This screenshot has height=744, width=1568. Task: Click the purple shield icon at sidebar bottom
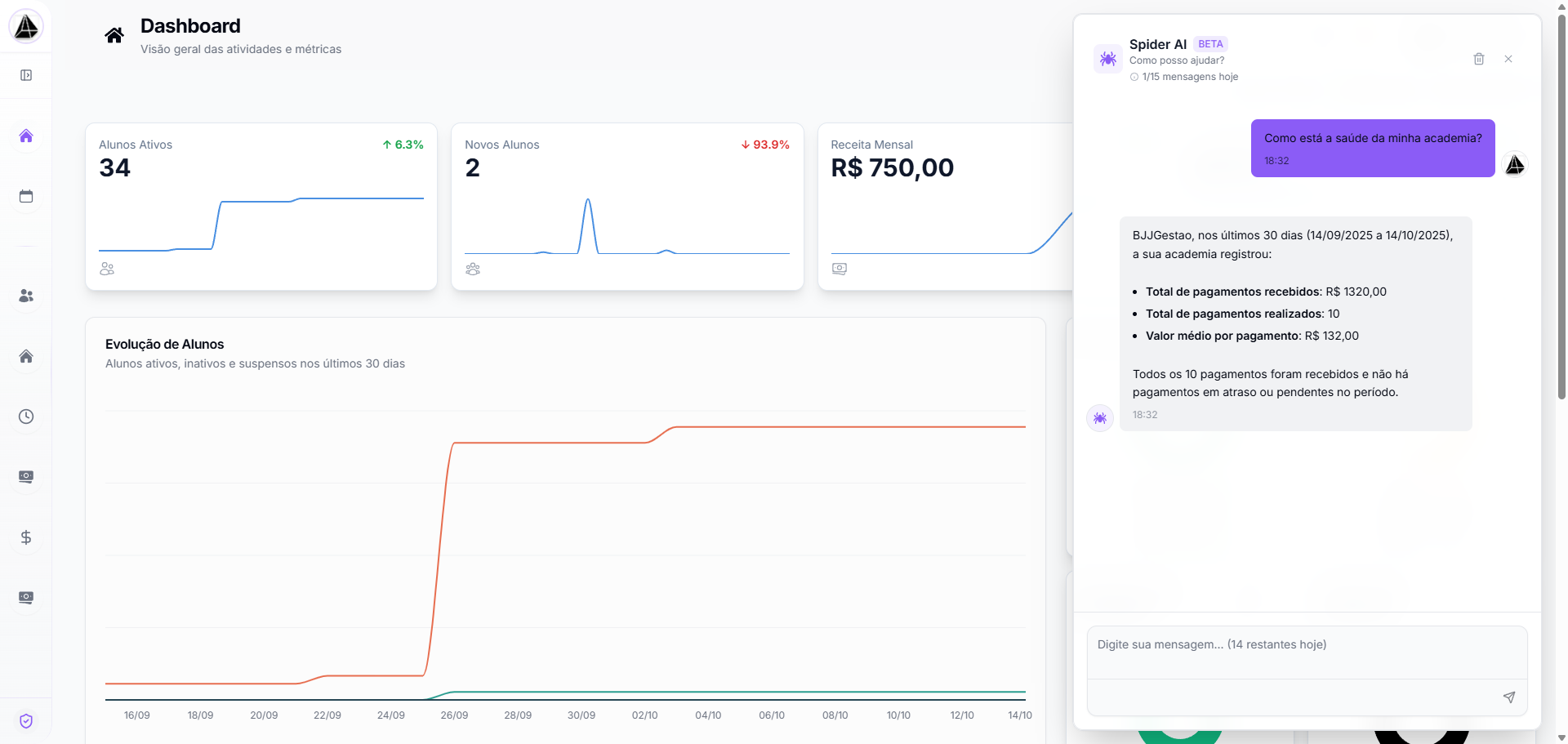[26, 721]
